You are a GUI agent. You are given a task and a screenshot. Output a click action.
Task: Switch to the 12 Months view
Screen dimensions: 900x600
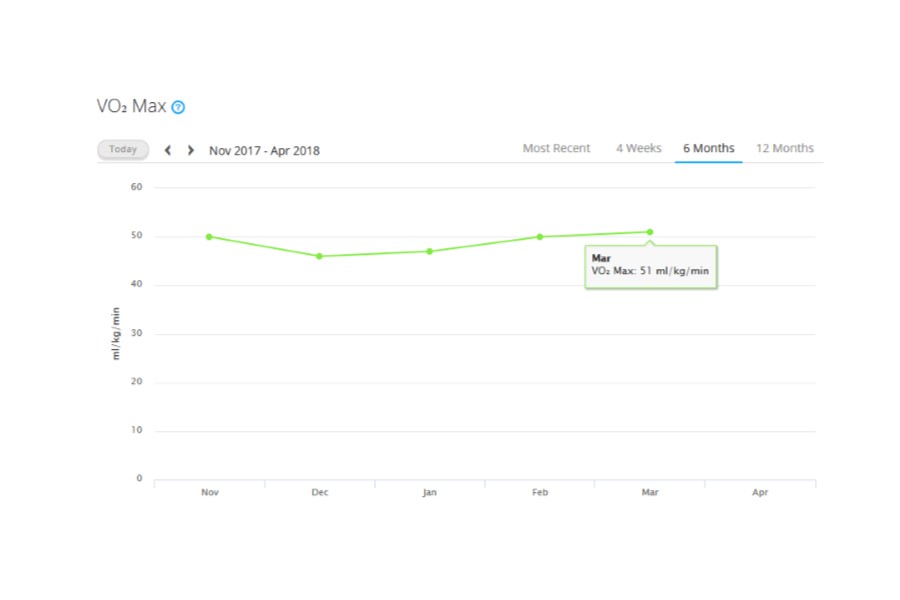(784, 148)
